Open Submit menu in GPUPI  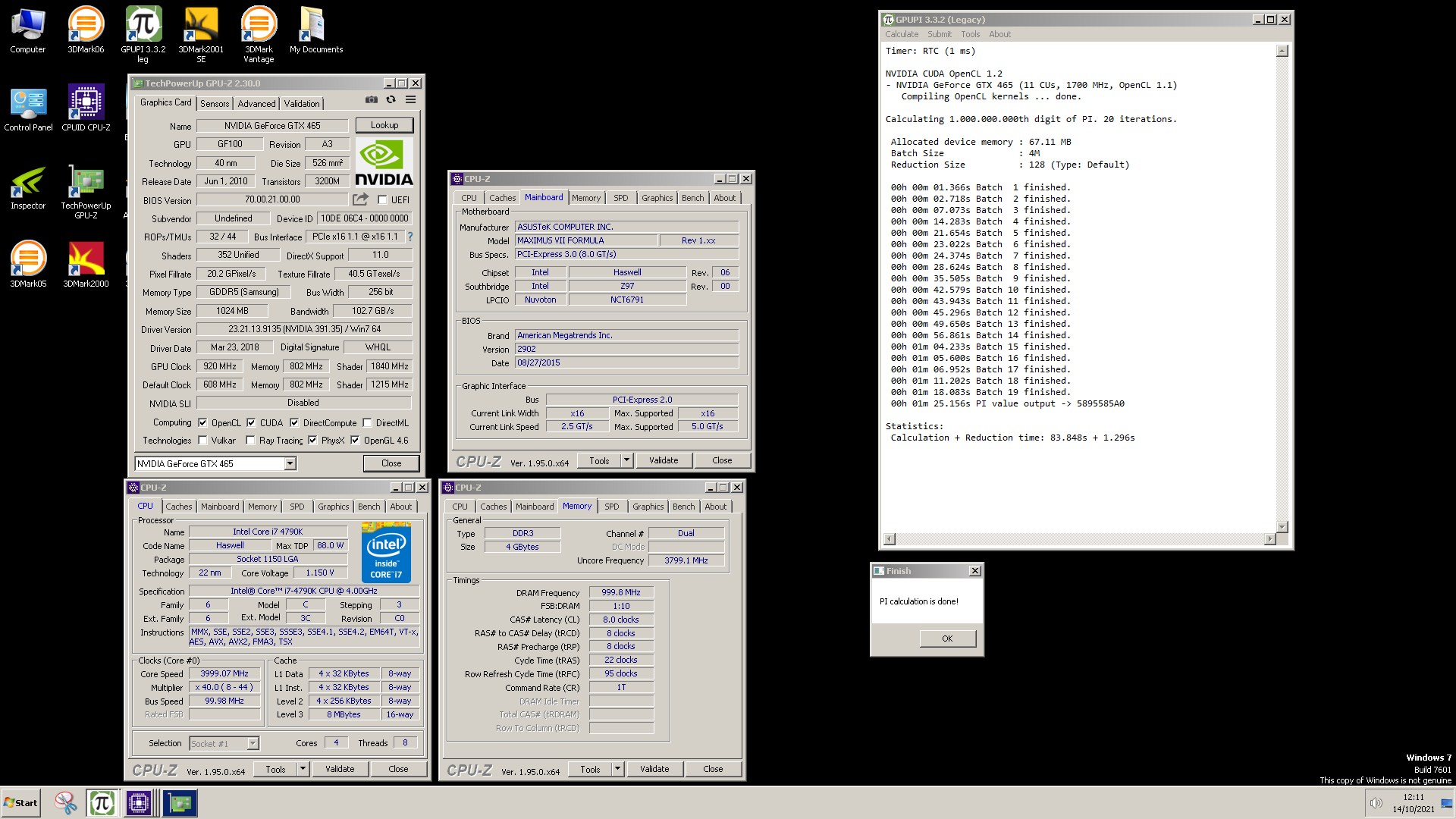(x=939, y=34)
